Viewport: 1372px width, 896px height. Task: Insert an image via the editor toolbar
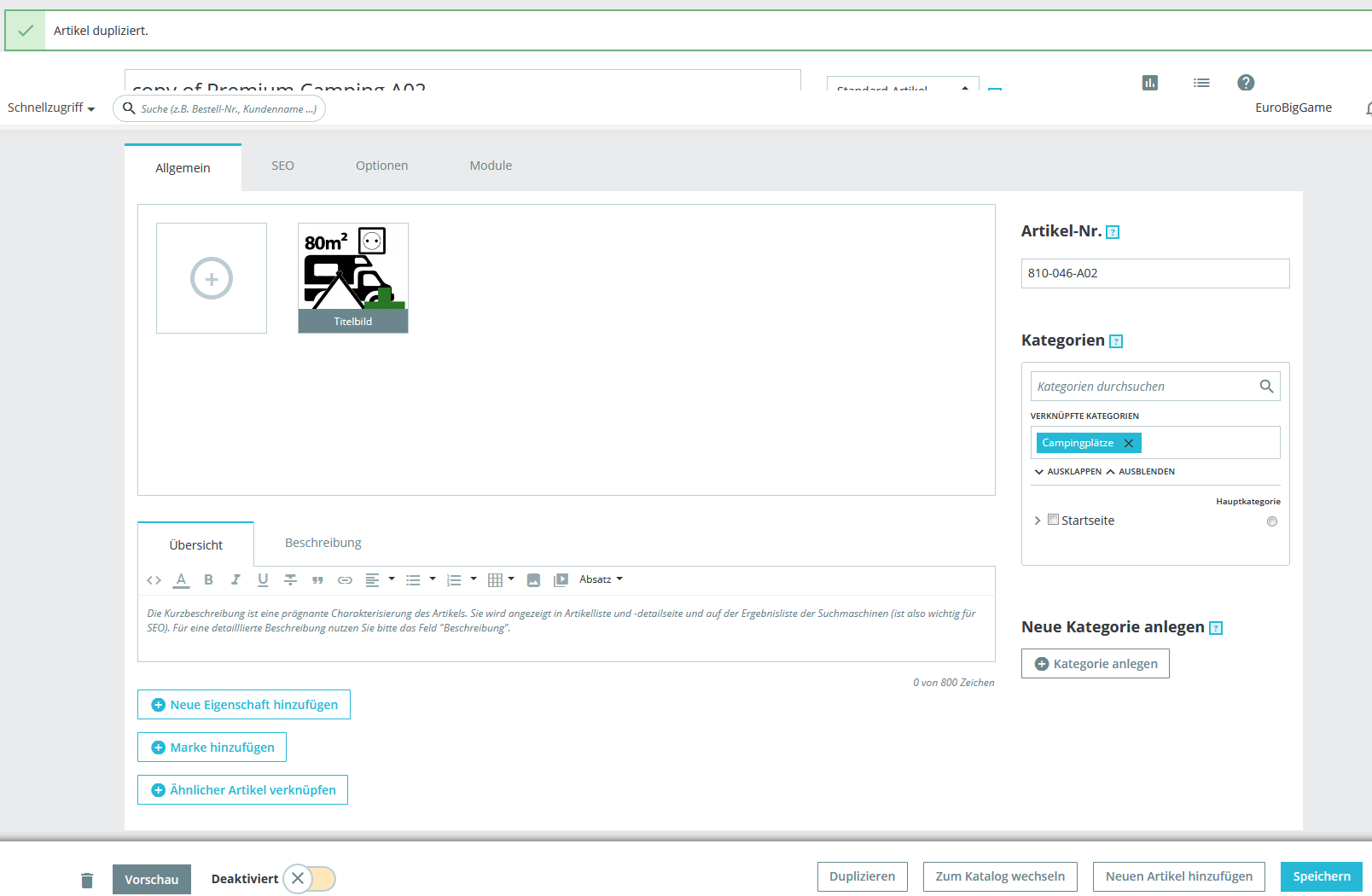click(x=533, y=580)
